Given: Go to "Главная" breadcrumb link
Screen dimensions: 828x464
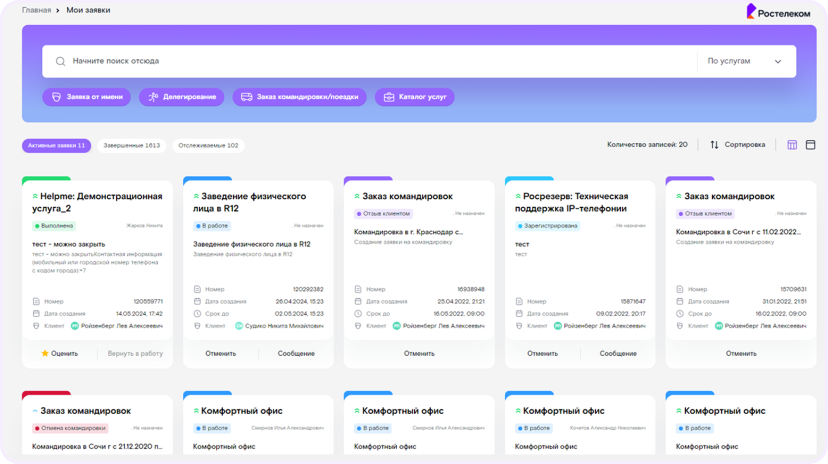Looking at the screenshot, I should [36, 10].
